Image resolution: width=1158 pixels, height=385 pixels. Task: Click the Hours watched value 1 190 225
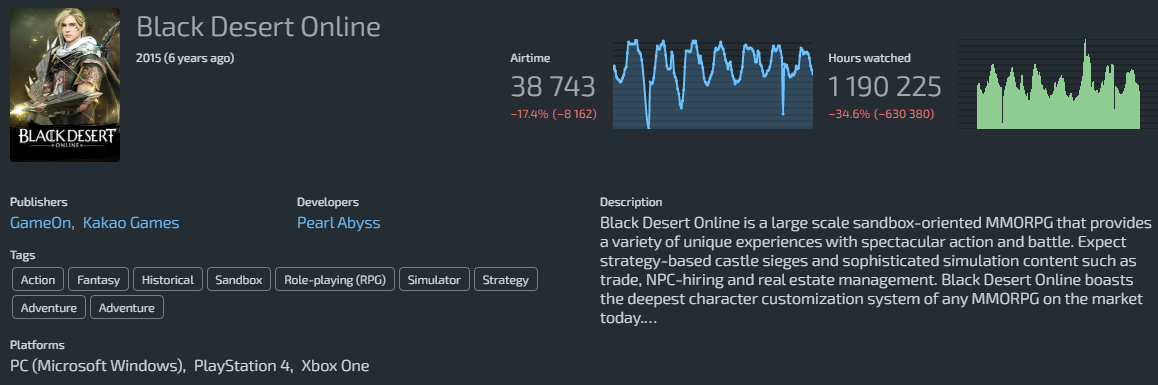[885, 87]
